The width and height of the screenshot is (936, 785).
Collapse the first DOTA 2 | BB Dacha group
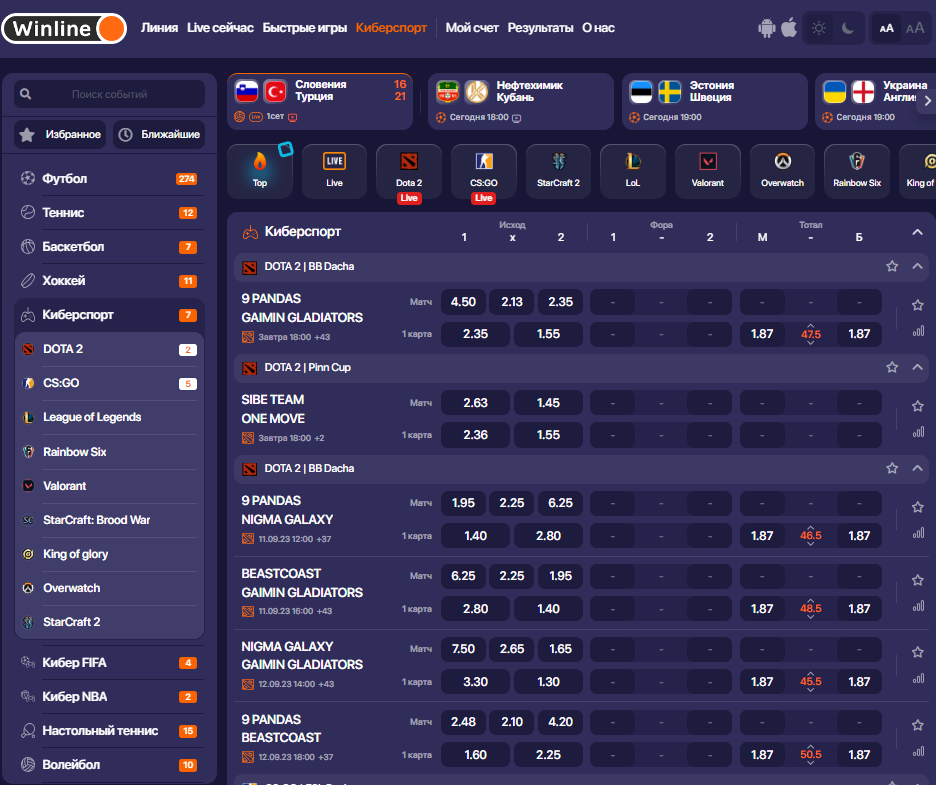tap(917, 266)
